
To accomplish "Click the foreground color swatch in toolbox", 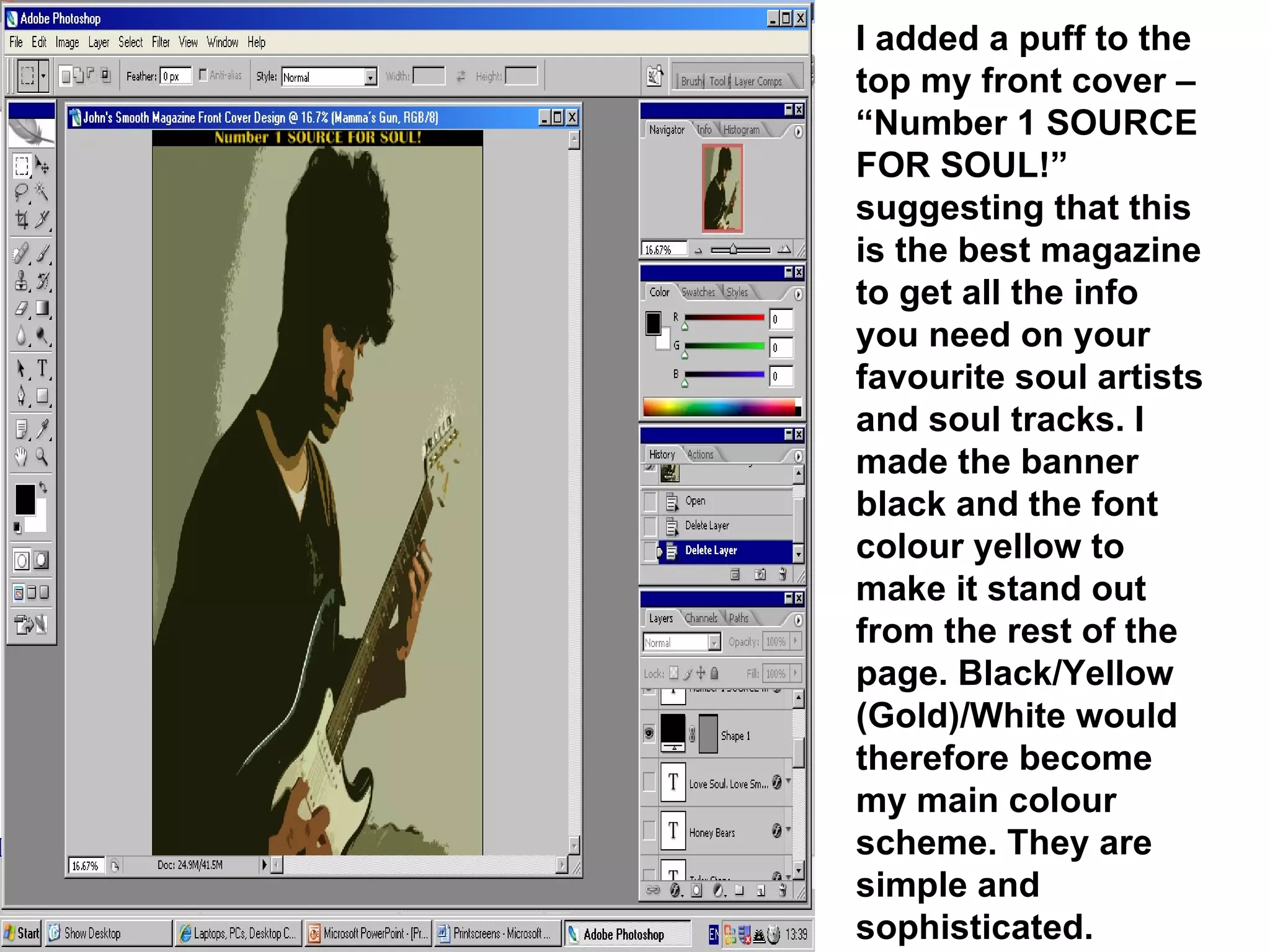I will [x=24, y=499].
